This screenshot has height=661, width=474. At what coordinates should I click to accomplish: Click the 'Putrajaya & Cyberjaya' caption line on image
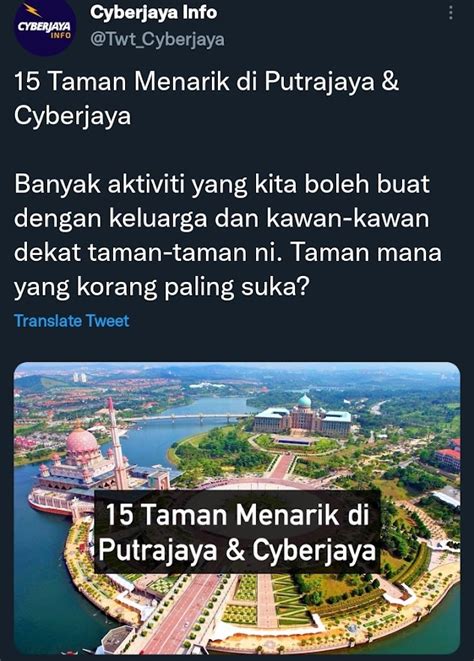tap(237, 550)
